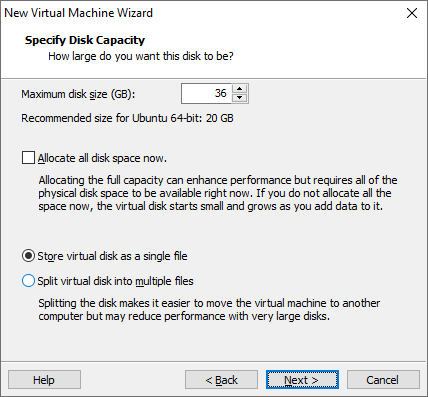
Task: Click the Store virtual disk label text
Action: (x=112, y=256)
